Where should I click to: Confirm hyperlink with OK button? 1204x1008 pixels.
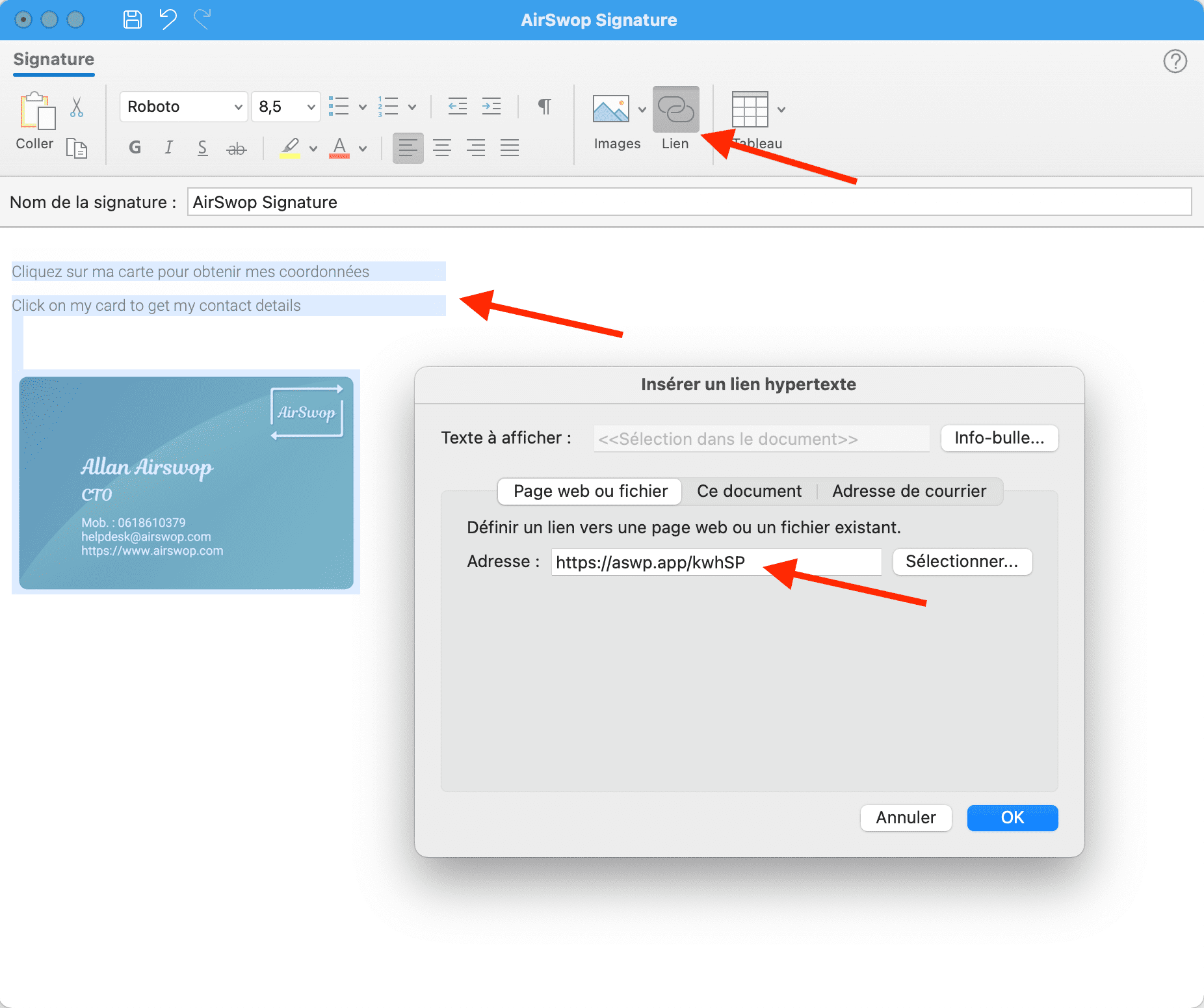(1012, 818)
